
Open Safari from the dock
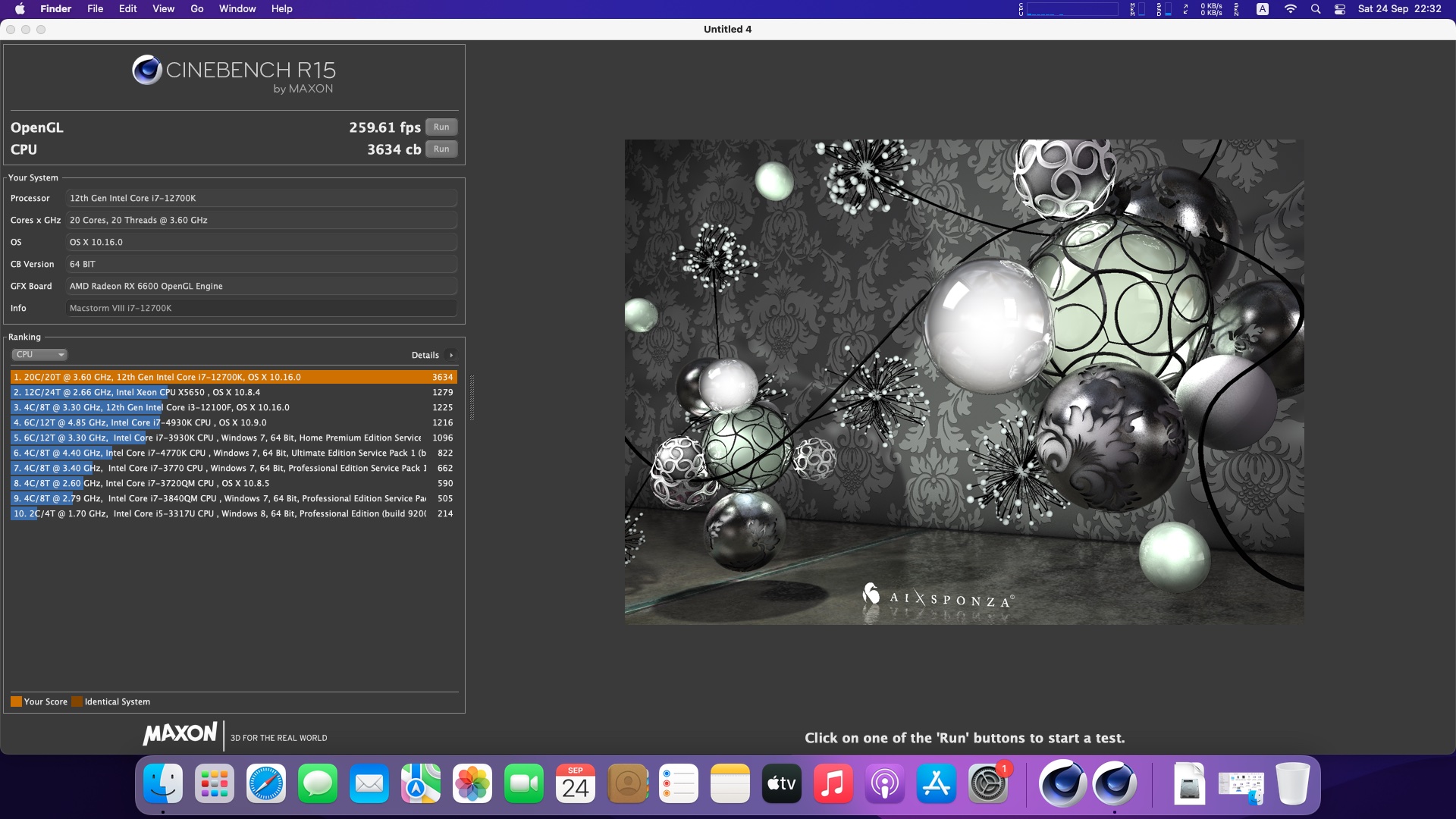pos(266,784)
